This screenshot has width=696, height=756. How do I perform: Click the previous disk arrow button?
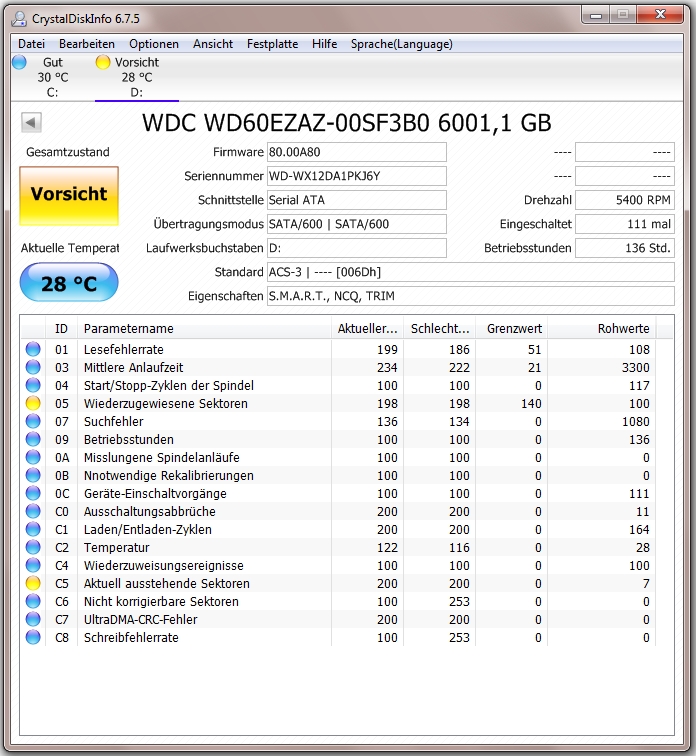point(31,122)
